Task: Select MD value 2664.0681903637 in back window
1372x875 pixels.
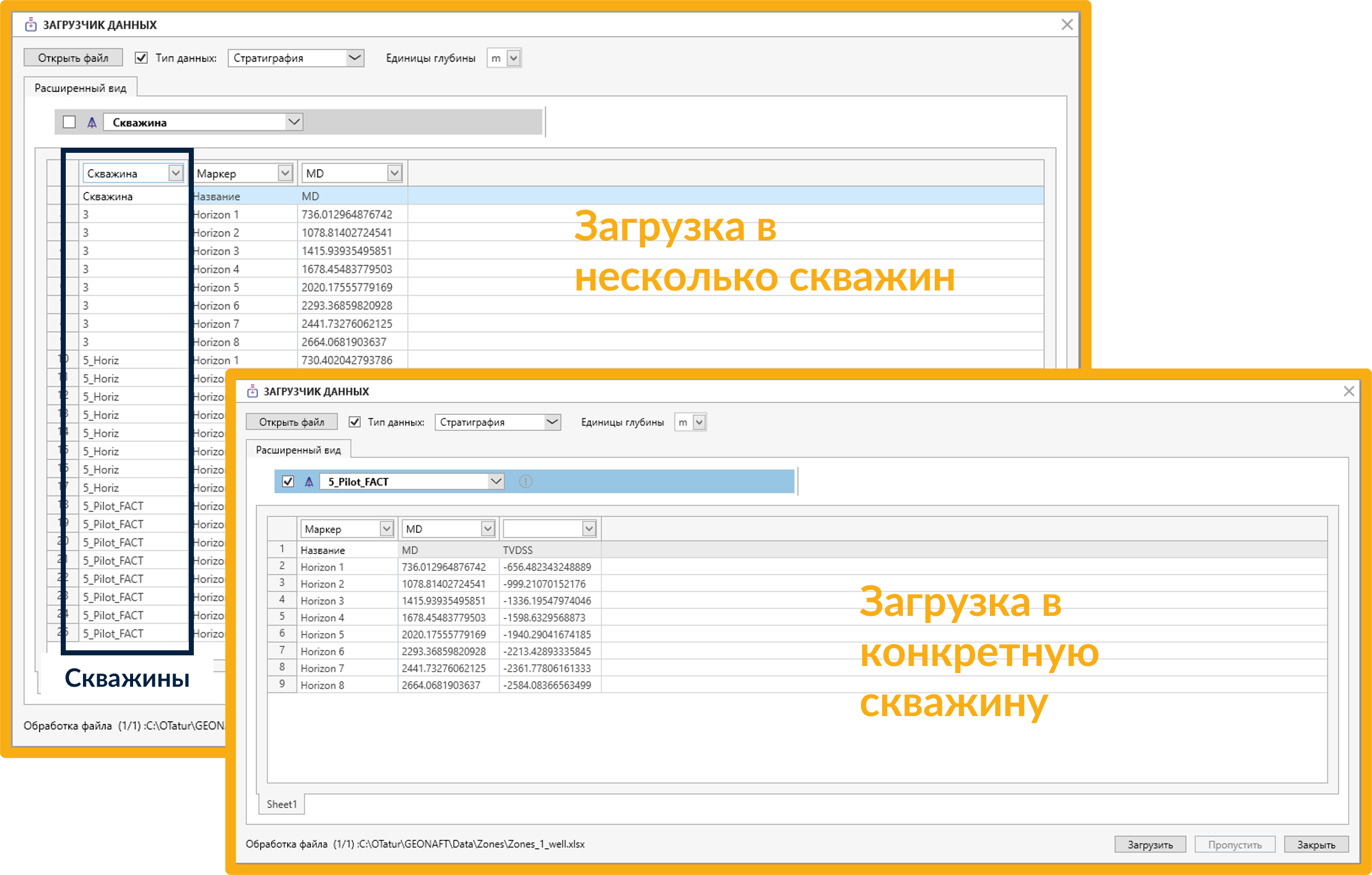Action: pos(352,343)
